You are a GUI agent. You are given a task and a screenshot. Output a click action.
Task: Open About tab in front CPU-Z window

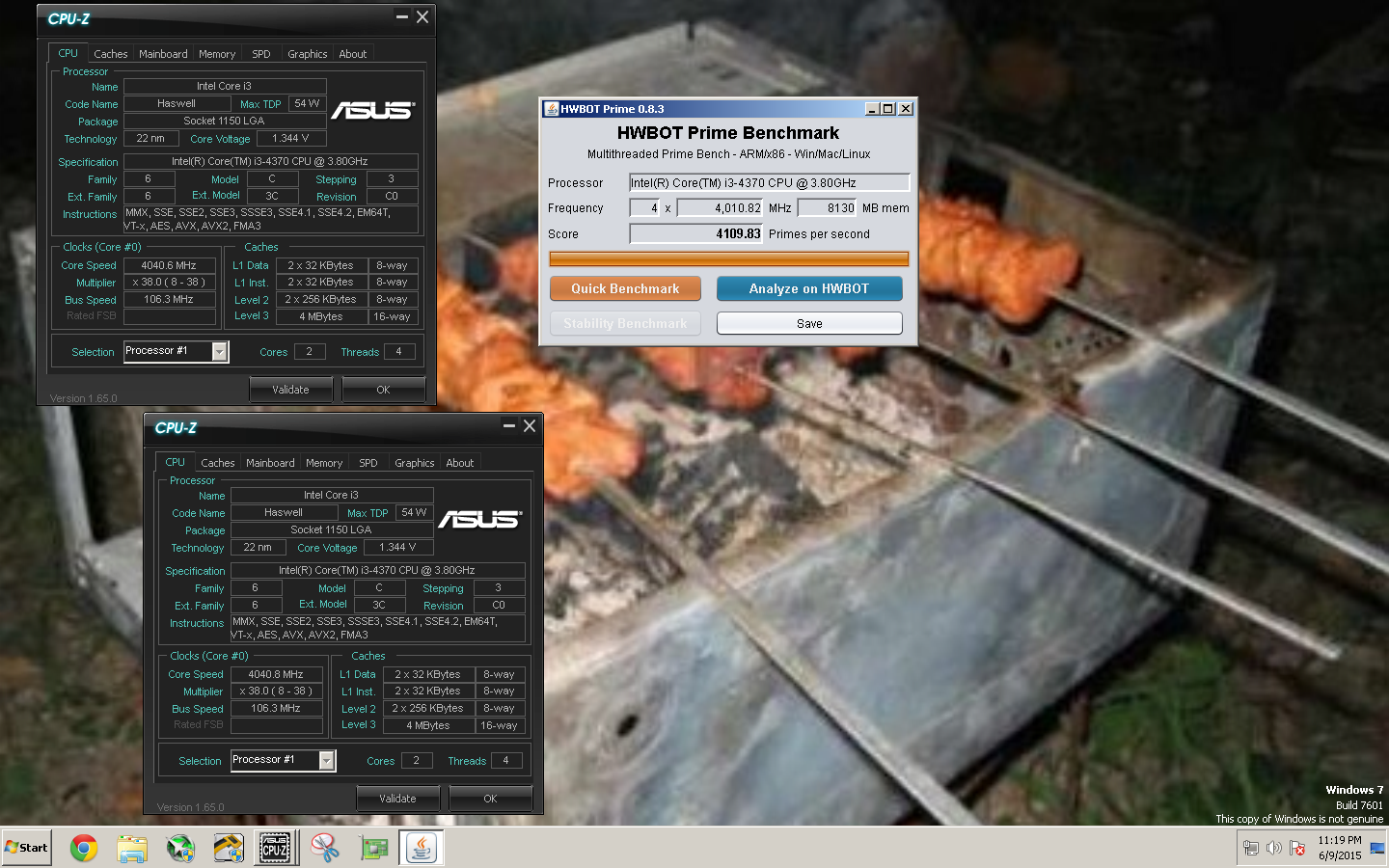point(460,463)
